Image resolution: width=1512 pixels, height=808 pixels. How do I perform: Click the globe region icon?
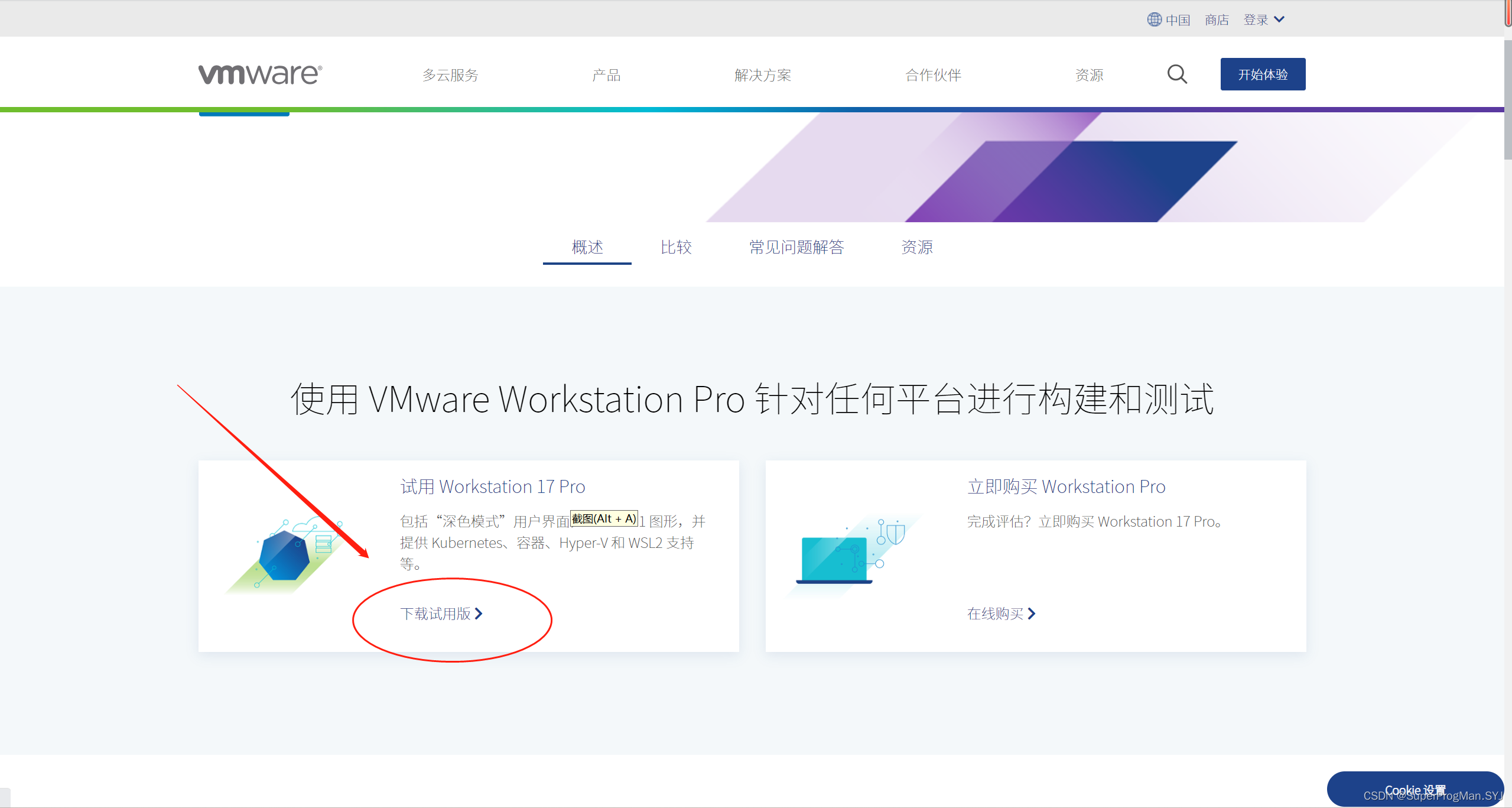[x=1154, y=20]
